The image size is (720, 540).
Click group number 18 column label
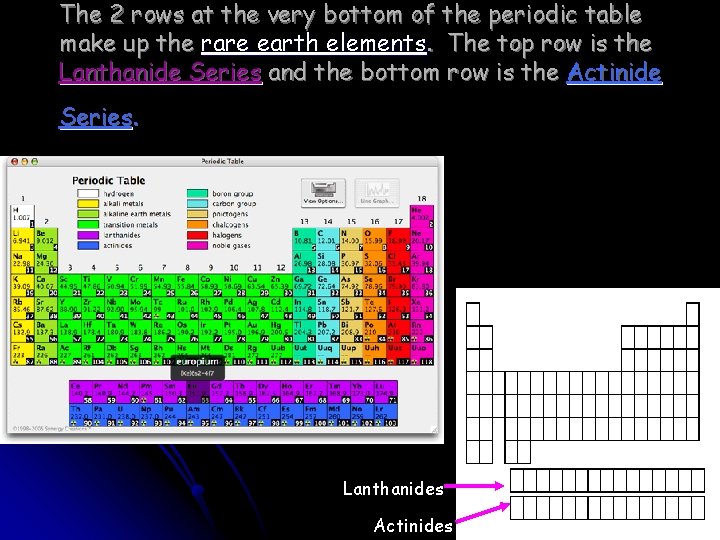point(422,199)
